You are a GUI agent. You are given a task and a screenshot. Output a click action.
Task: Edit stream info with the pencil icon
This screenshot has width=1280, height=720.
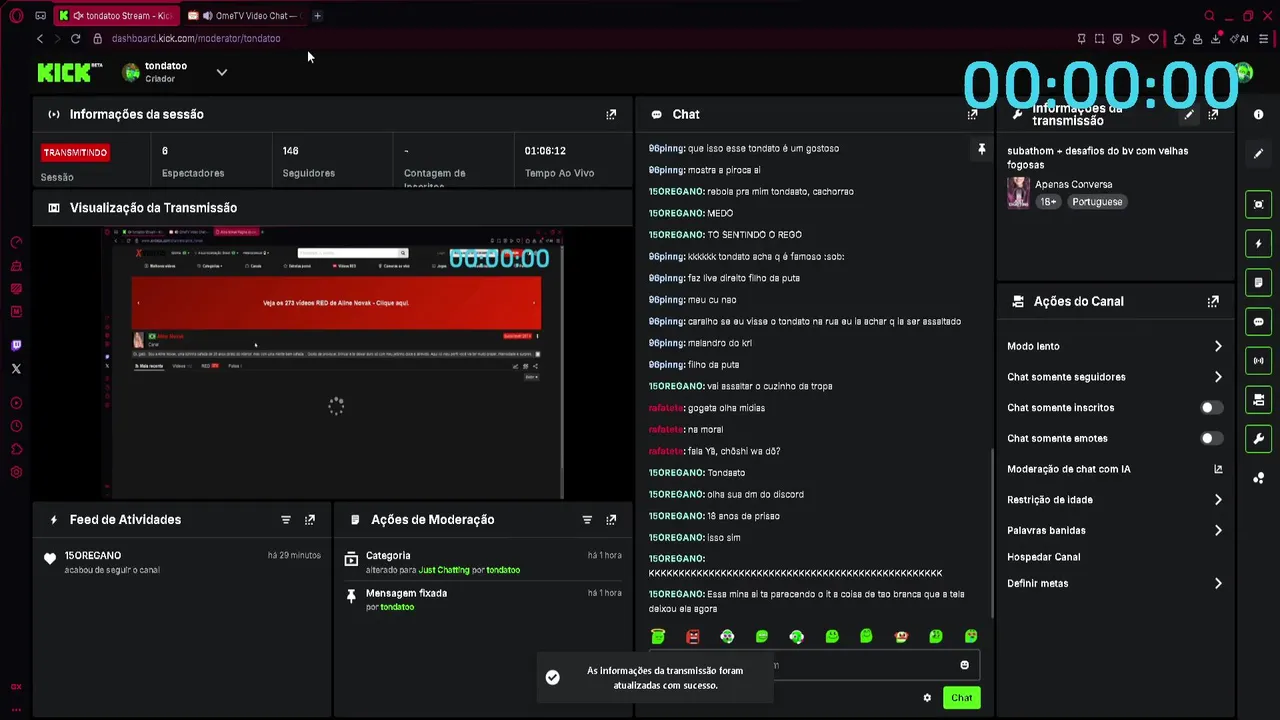point(1189,115)
